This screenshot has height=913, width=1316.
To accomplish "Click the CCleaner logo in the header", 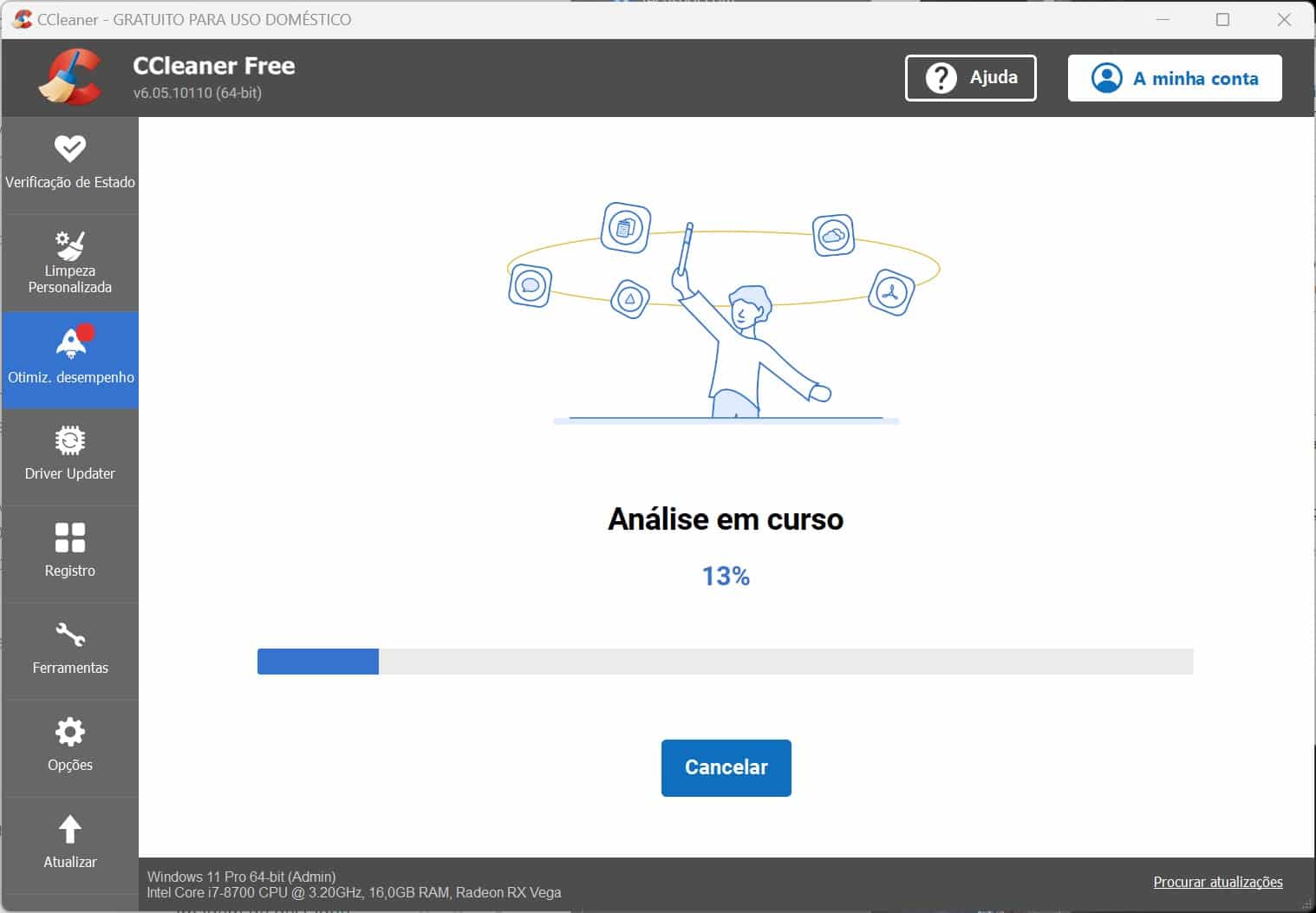I will pyautogui.click(x=69, y=77).
